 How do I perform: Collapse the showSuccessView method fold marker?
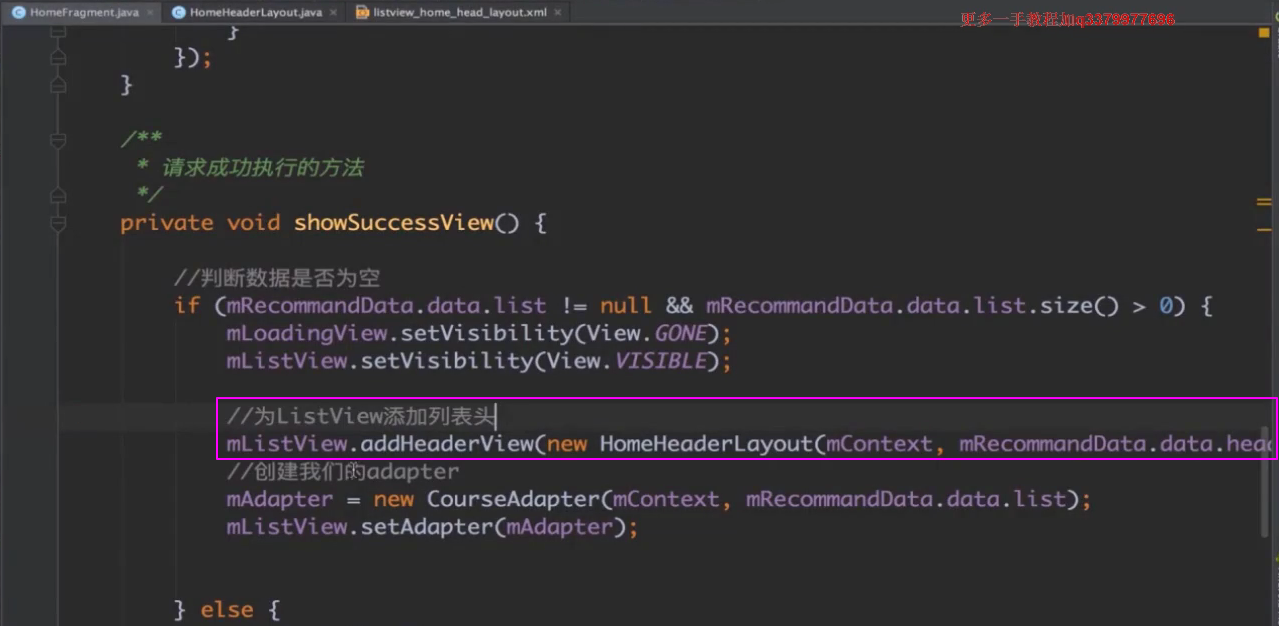(58, 223)
